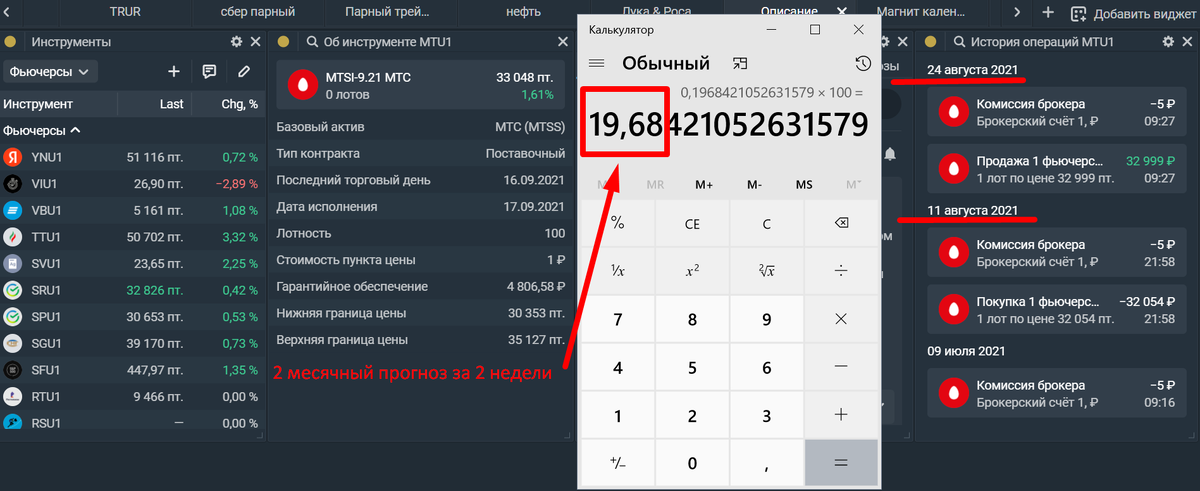Open settings gear of Инструменты panel

coord(236,42)
